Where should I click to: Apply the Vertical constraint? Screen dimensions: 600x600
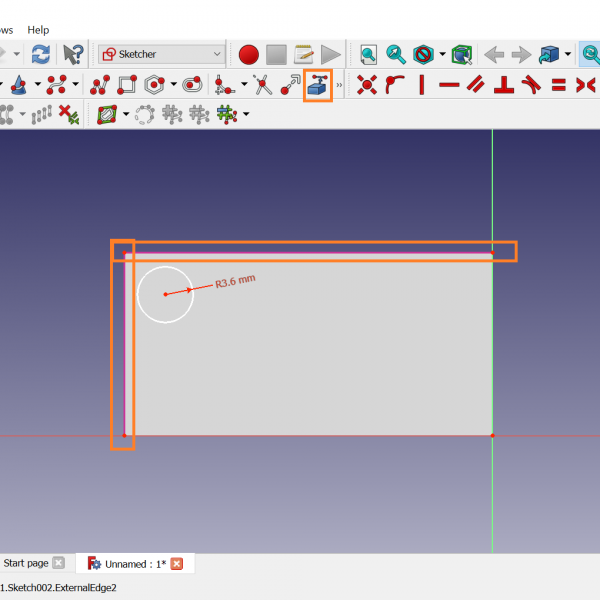[x=422, y=85]
